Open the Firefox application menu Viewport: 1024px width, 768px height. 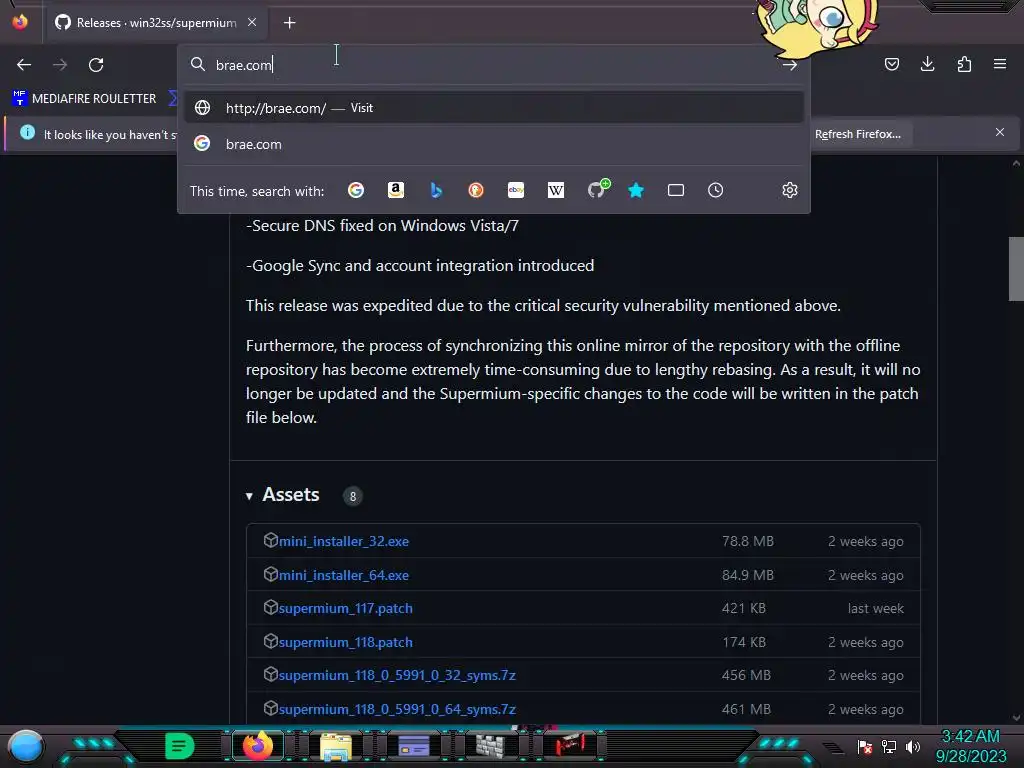point(1000,64)
